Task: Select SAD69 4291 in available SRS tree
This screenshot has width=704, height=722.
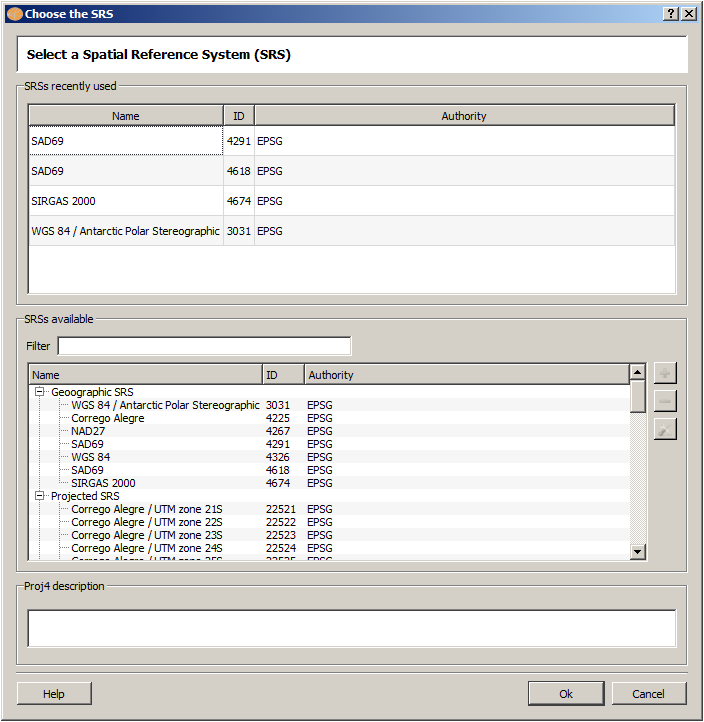Action: point(87,444)
